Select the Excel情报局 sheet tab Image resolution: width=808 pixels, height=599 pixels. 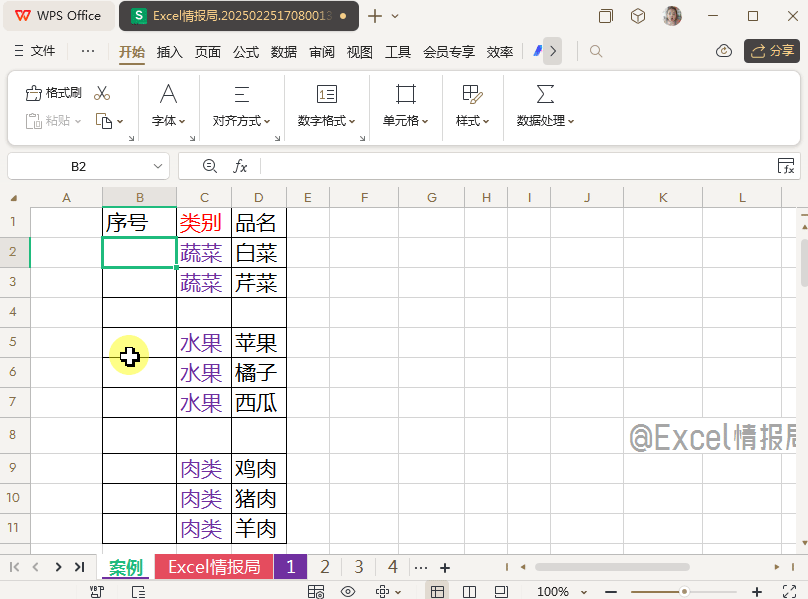click(214, 566)
